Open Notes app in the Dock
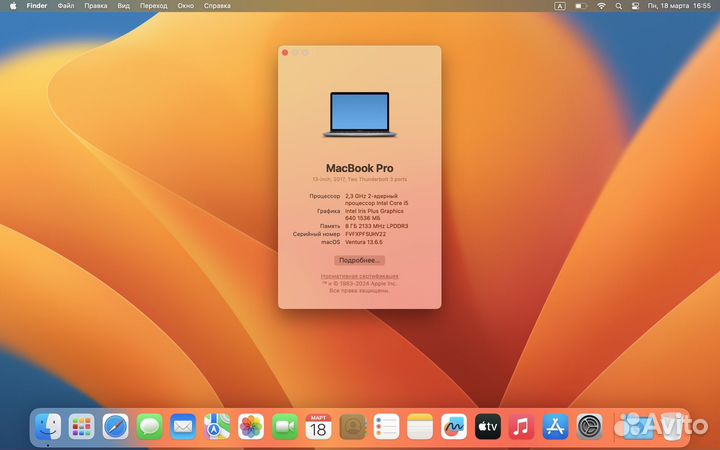 coord(420,427)
